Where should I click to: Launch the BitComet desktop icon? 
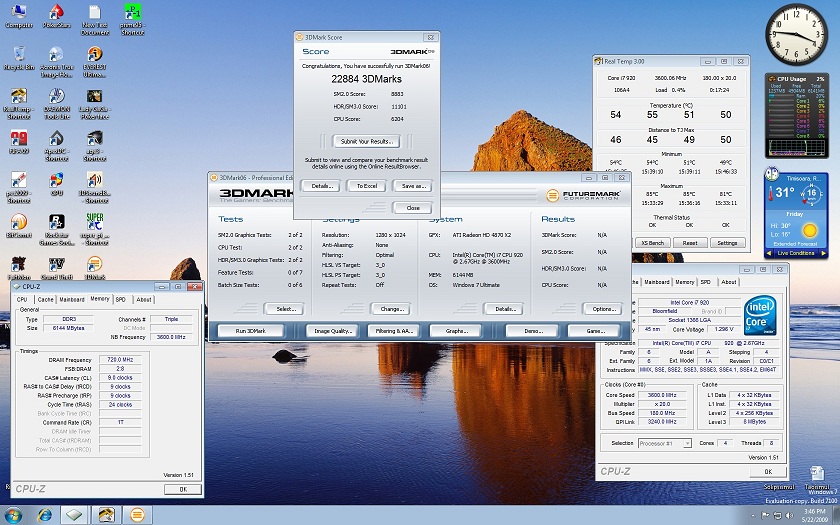point(19,226)
